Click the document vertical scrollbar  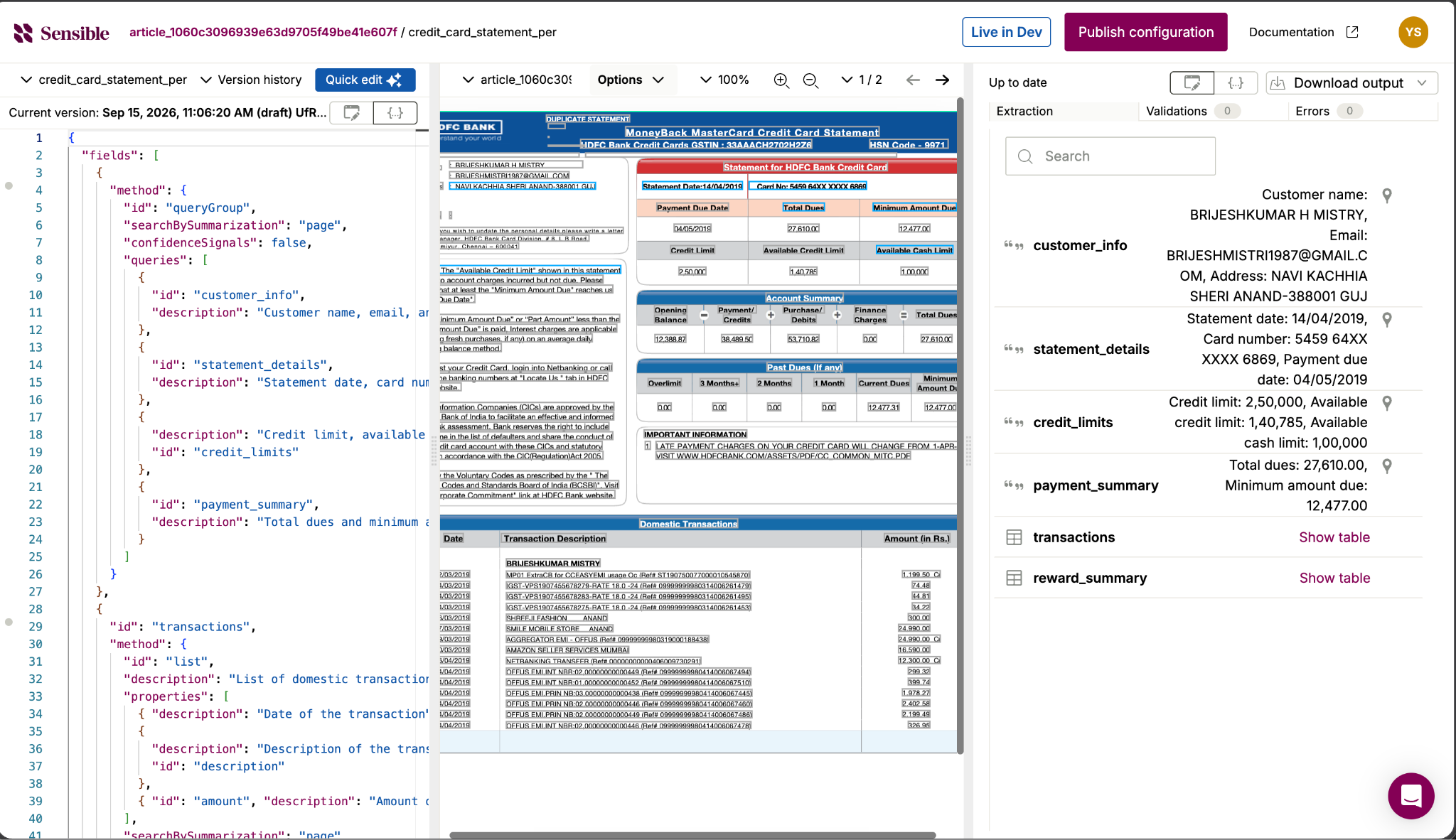(960, 426)
